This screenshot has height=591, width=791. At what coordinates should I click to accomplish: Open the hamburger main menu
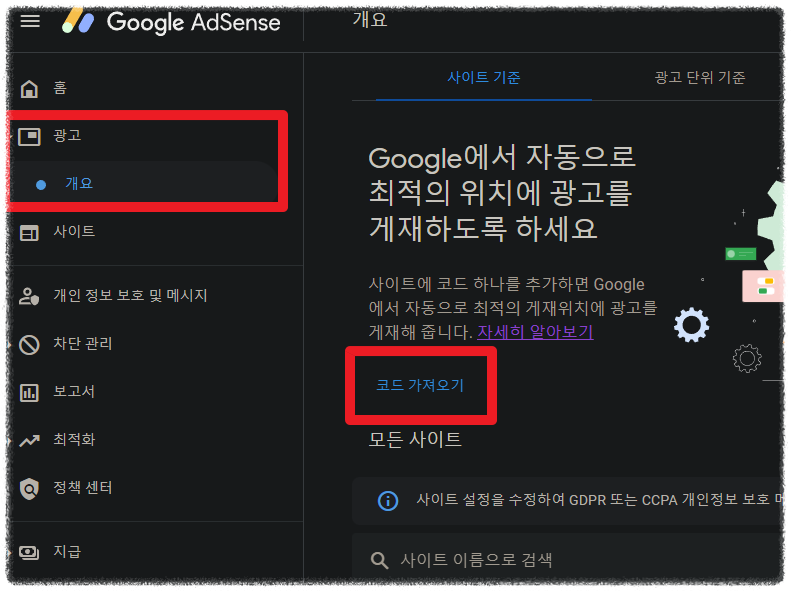coord(30,21)
